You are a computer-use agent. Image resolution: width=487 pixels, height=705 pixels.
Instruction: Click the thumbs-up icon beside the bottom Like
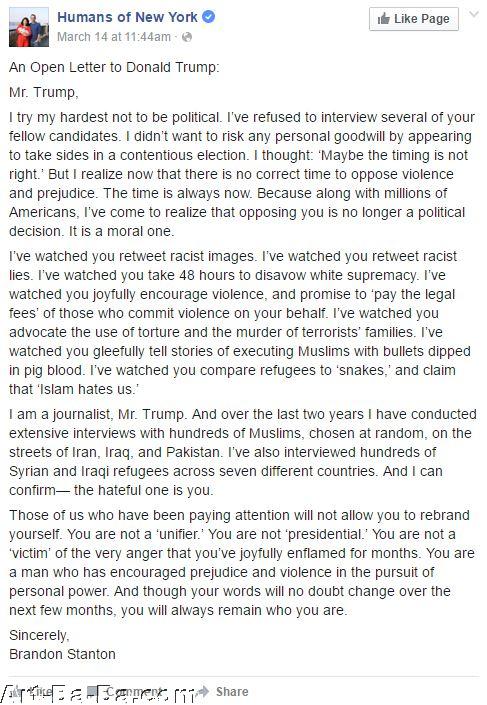tap(17, 691)
